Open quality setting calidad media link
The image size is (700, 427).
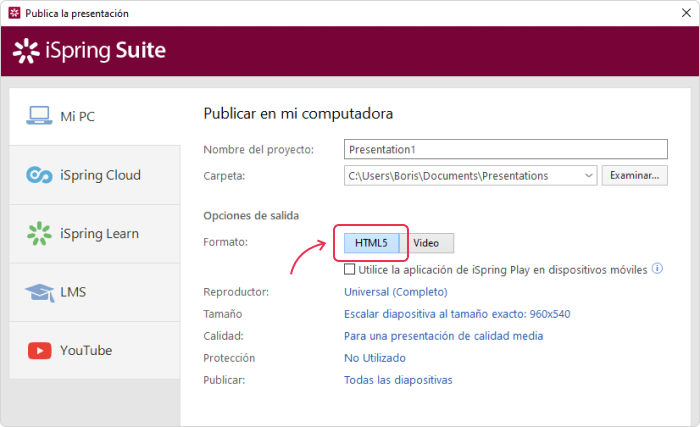443,336
